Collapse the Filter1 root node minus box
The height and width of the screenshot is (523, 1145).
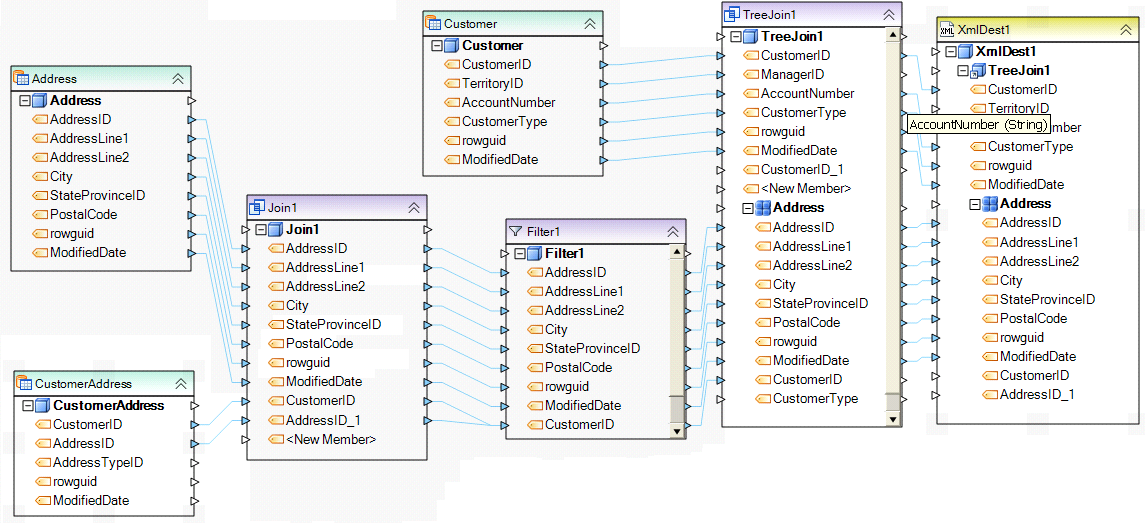tap(520, 254)
